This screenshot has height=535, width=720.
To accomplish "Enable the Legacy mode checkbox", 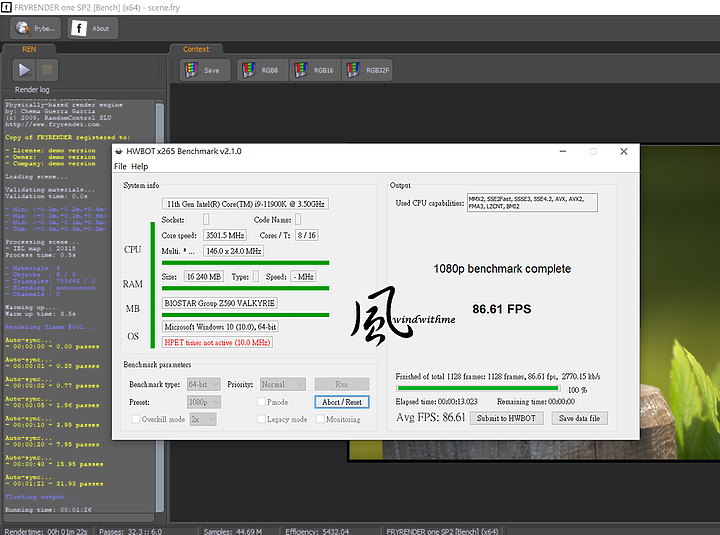I will (261, 419).
